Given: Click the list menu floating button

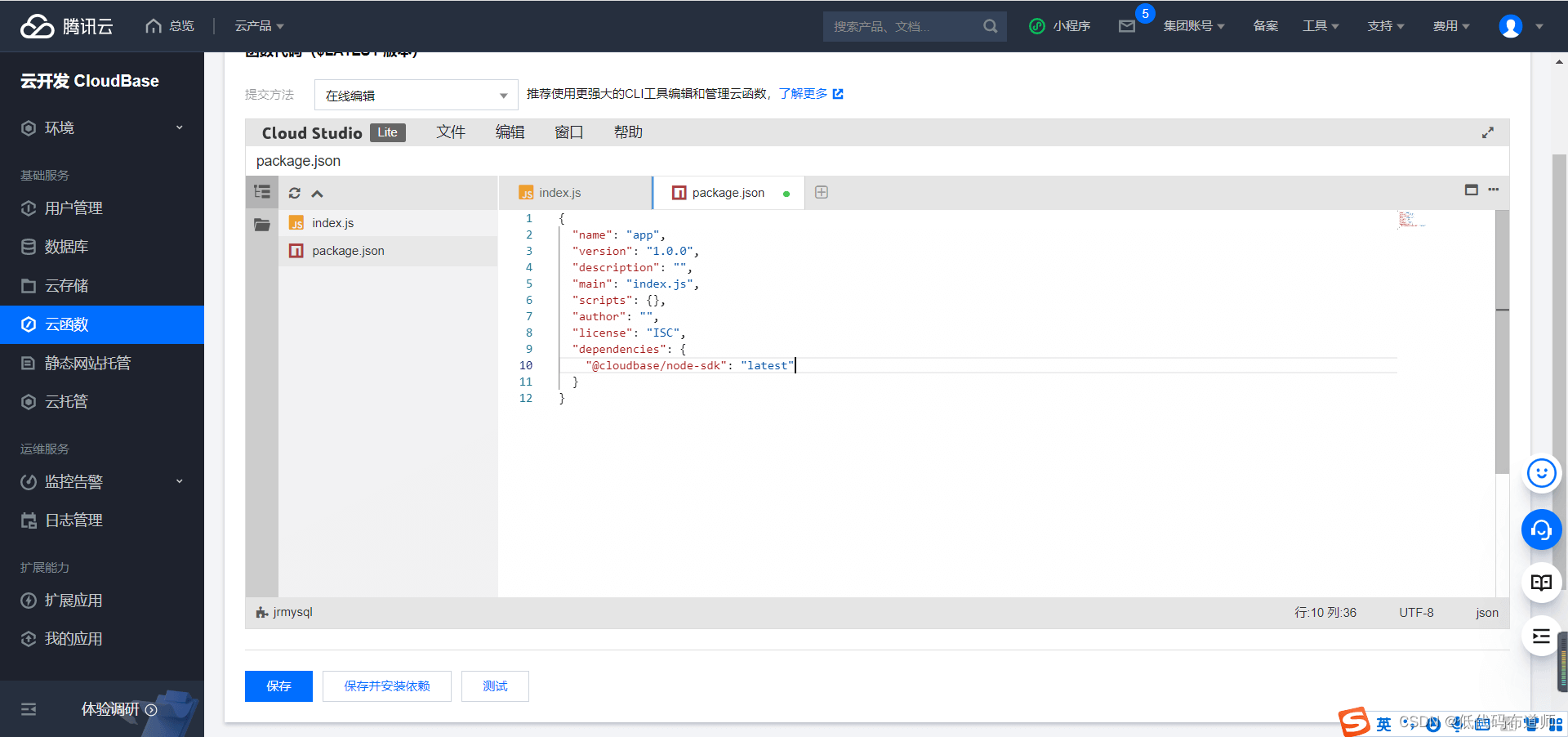Looking at the screenshot, I should [x=1542, y=636].
